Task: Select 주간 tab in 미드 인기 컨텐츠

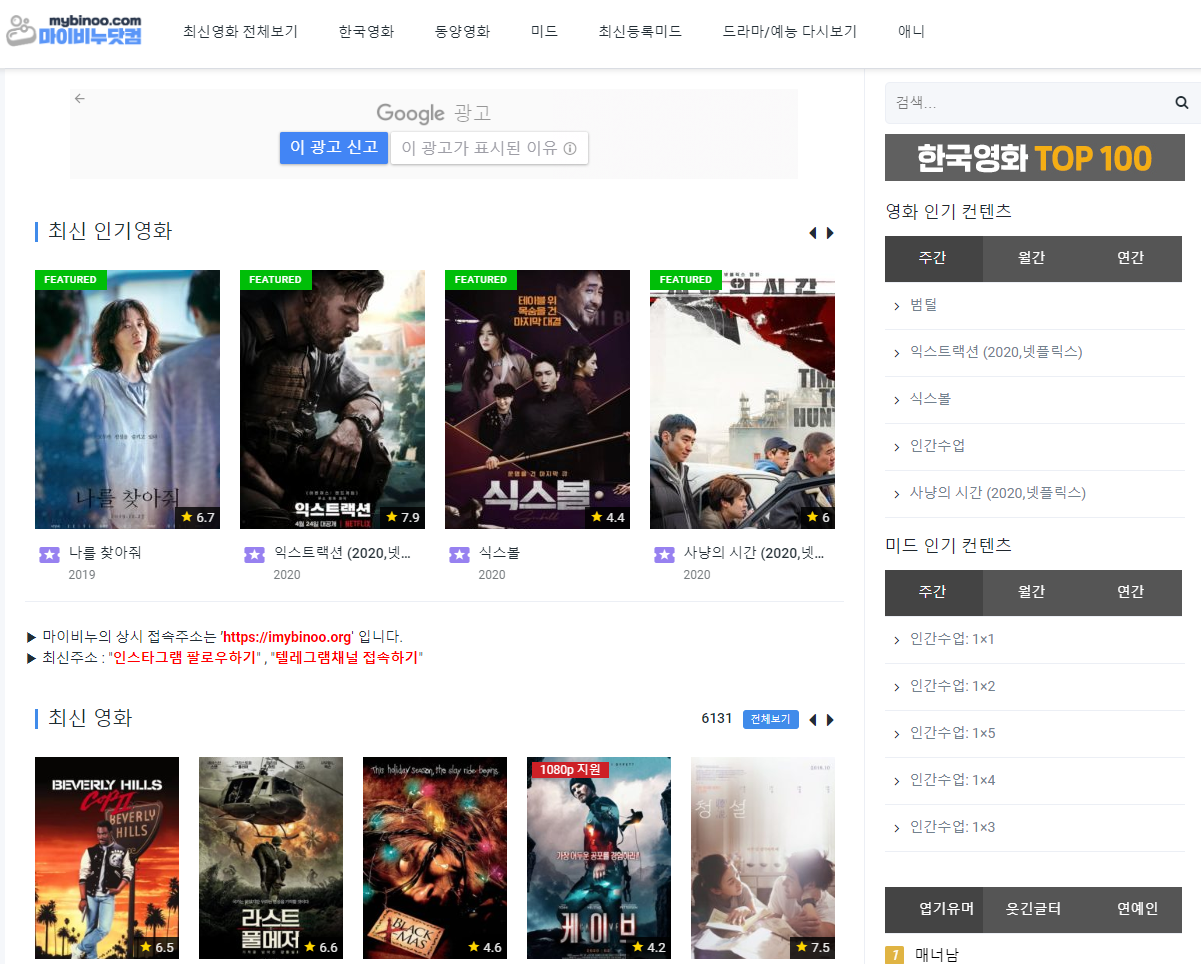Action: point(933,592)
